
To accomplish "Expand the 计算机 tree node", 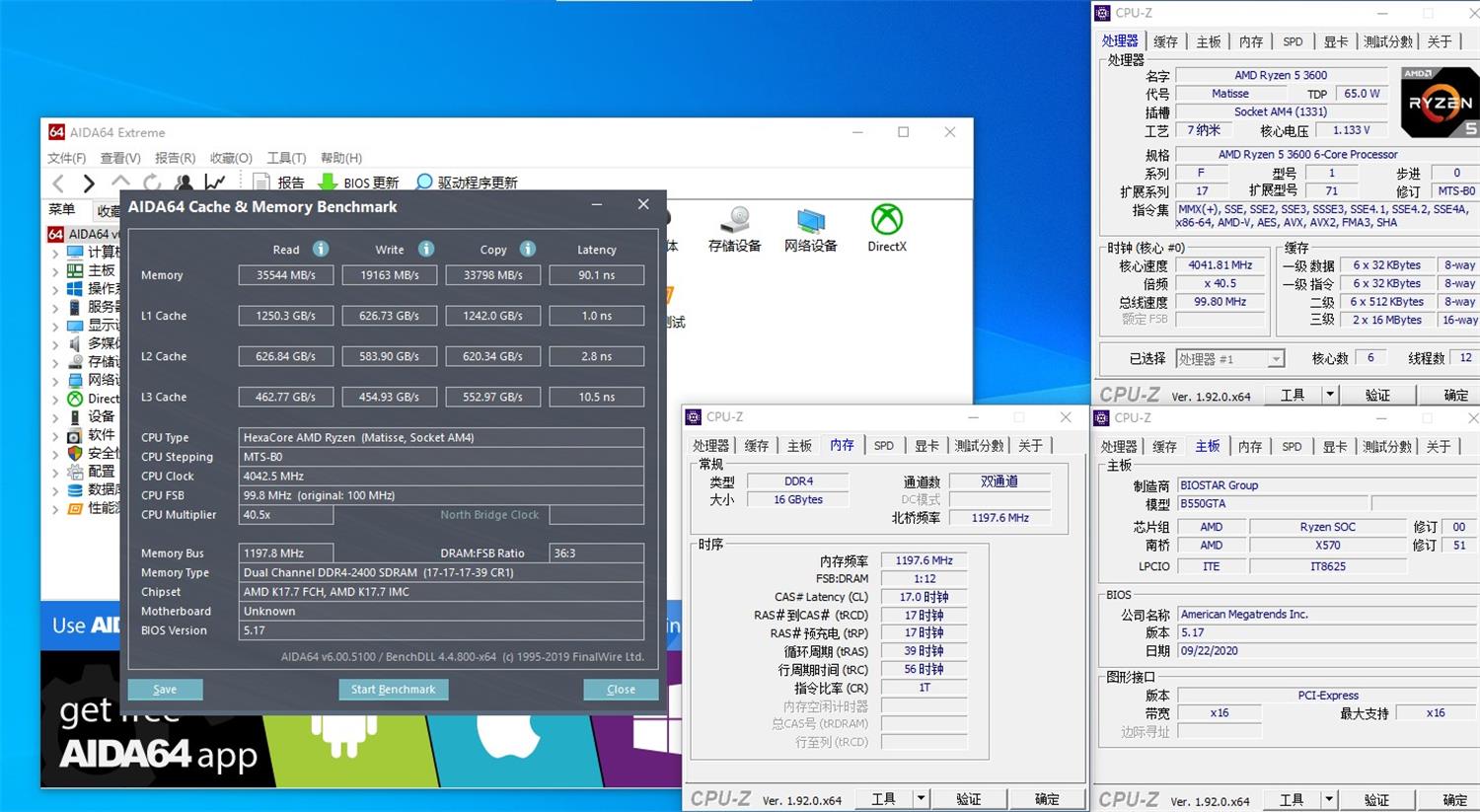I will coord(55,253).
